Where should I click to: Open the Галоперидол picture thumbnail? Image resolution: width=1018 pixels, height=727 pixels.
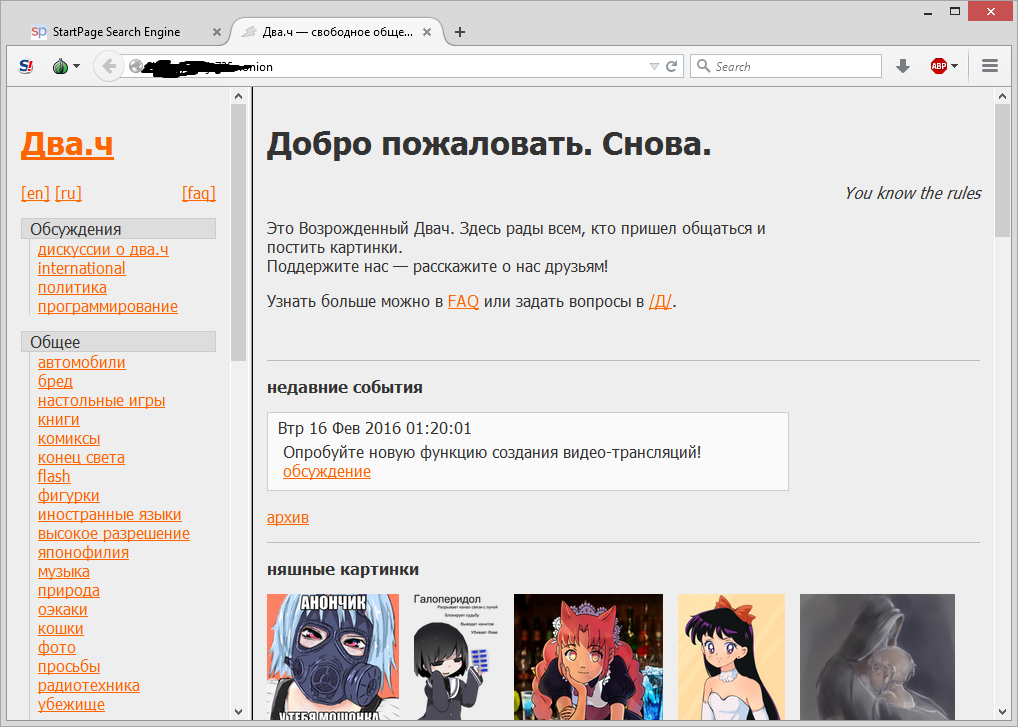(456, 657)
